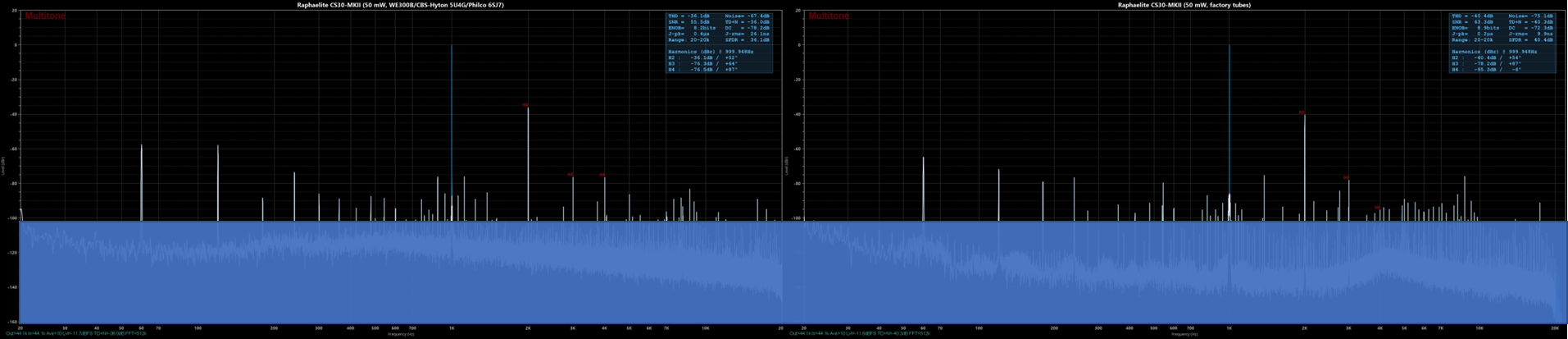This screenshot has width=1568, height=339.
Task: Click left Harmonics (dBr) @ 999.948Hz header
Action: coord(711,52)
